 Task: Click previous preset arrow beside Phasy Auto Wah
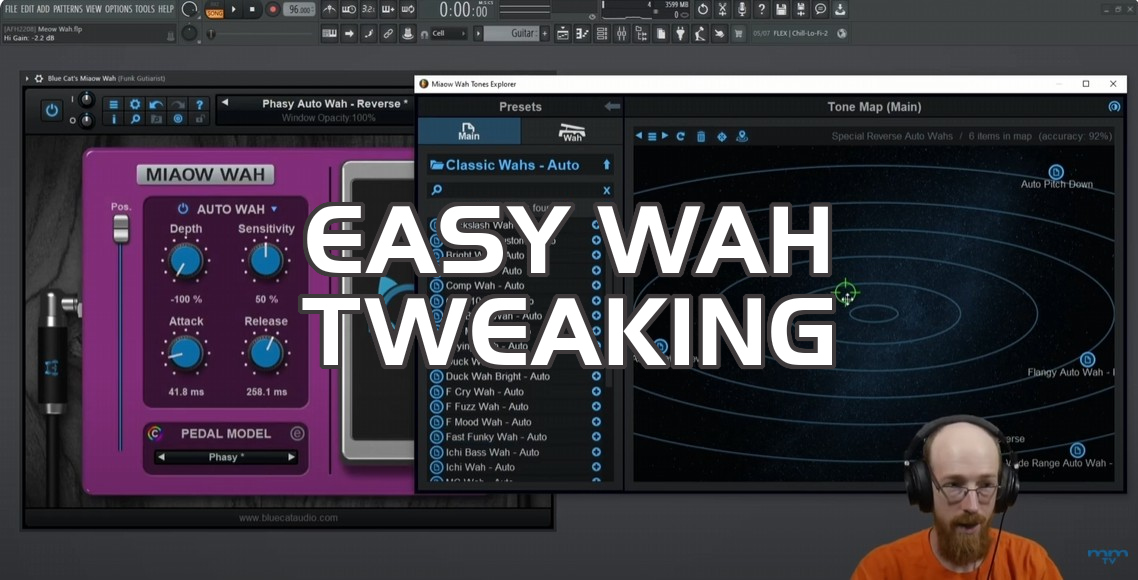coord(225,103)
